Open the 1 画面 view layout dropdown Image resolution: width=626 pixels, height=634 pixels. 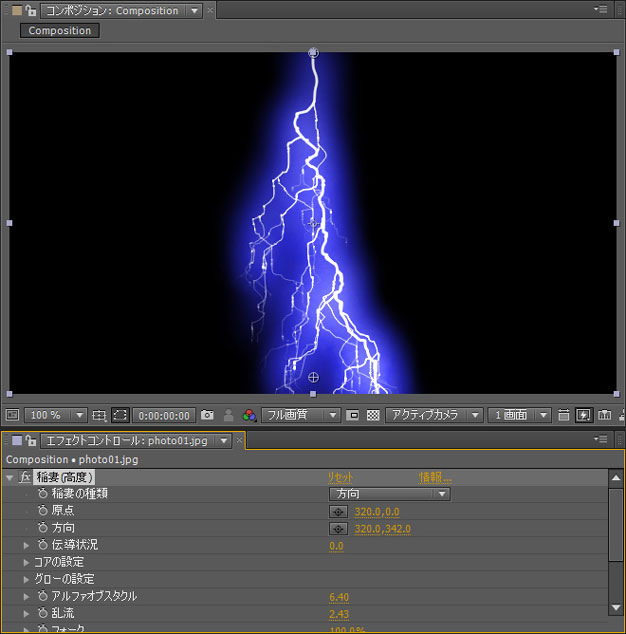coord(519,415)
